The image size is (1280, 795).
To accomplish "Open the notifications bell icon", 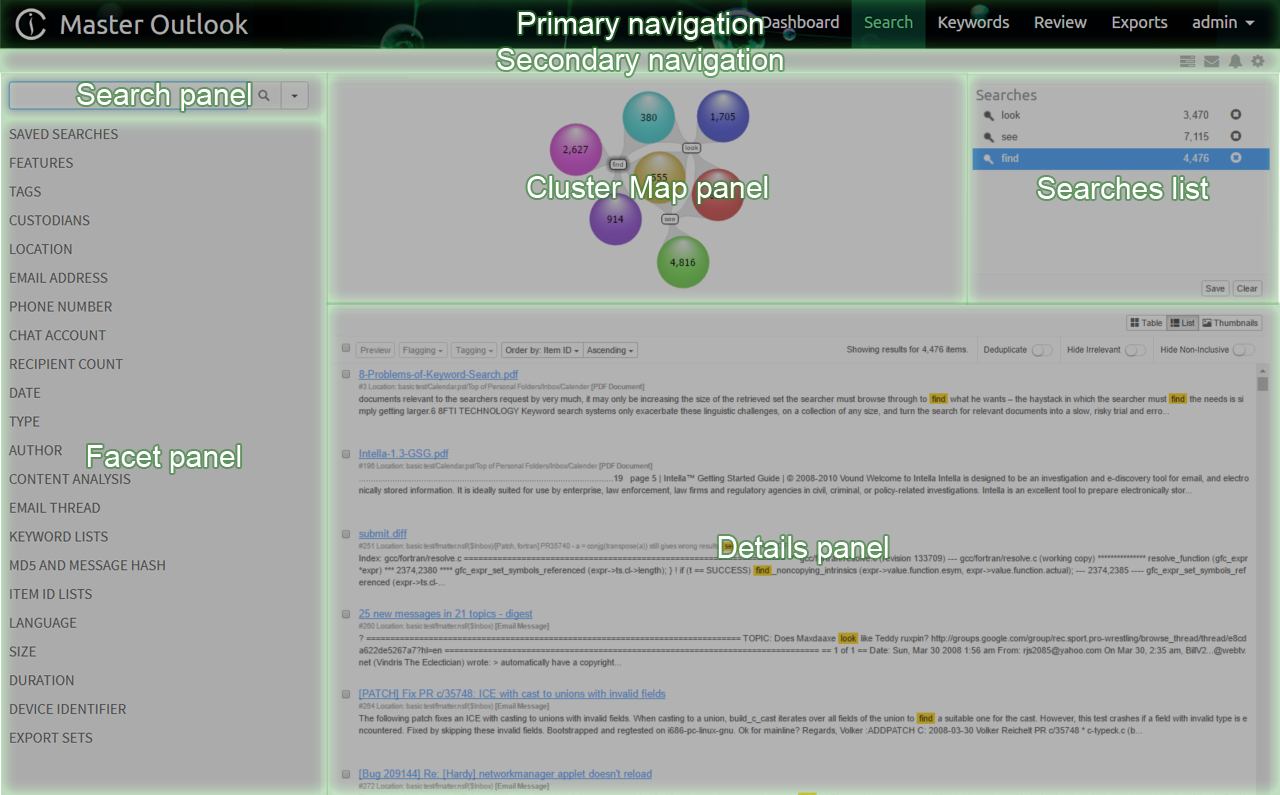I will (1235, 62).
